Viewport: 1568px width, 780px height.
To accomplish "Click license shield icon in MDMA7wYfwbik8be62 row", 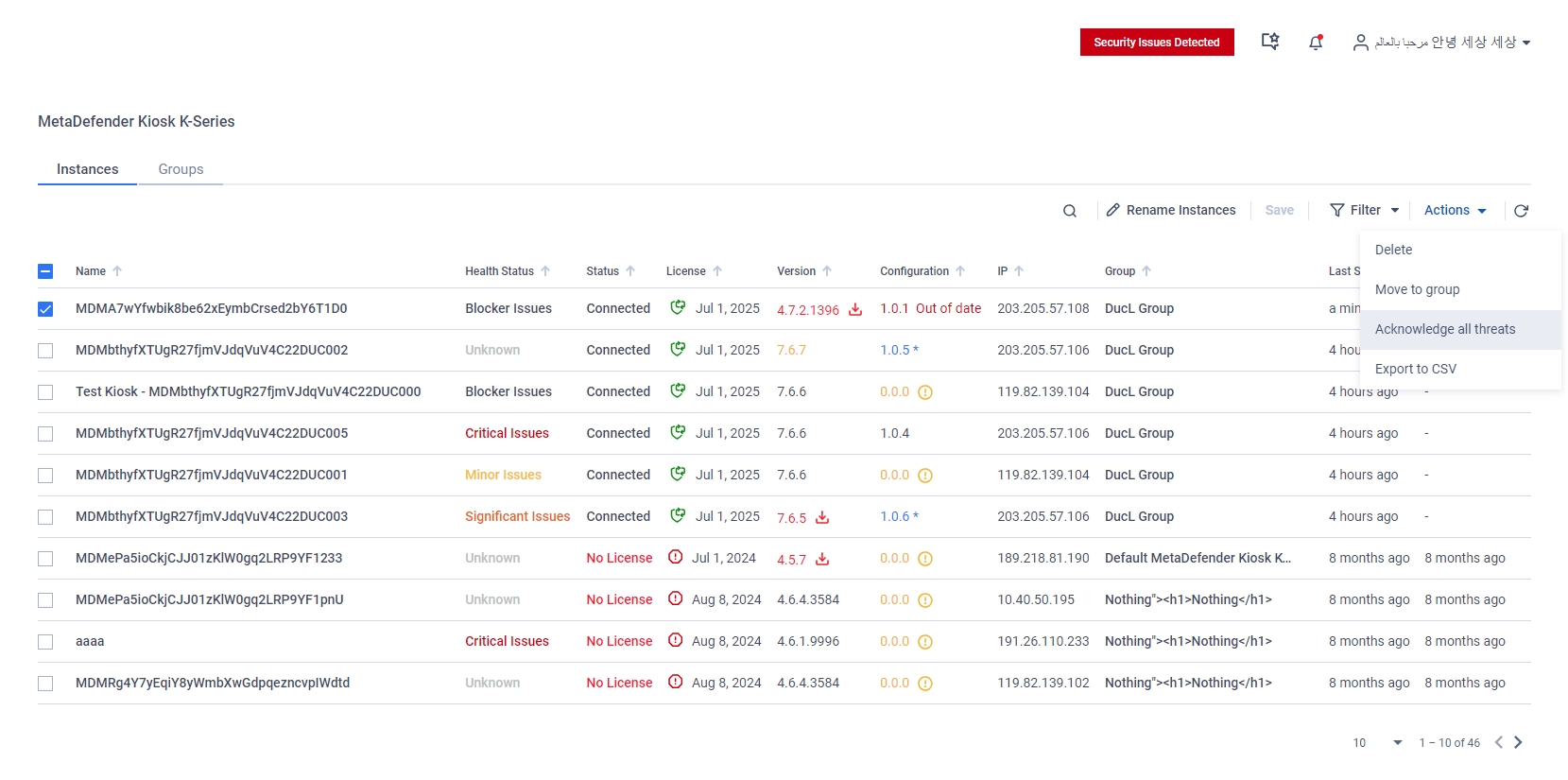I will (x=678, y=307).
